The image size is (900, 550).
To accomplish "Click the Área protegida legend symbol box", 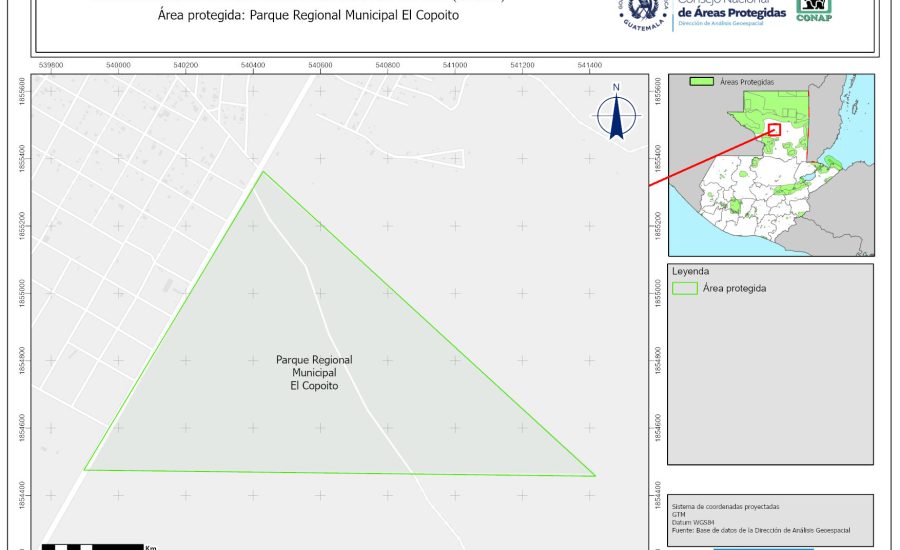I will click(685, 288).
